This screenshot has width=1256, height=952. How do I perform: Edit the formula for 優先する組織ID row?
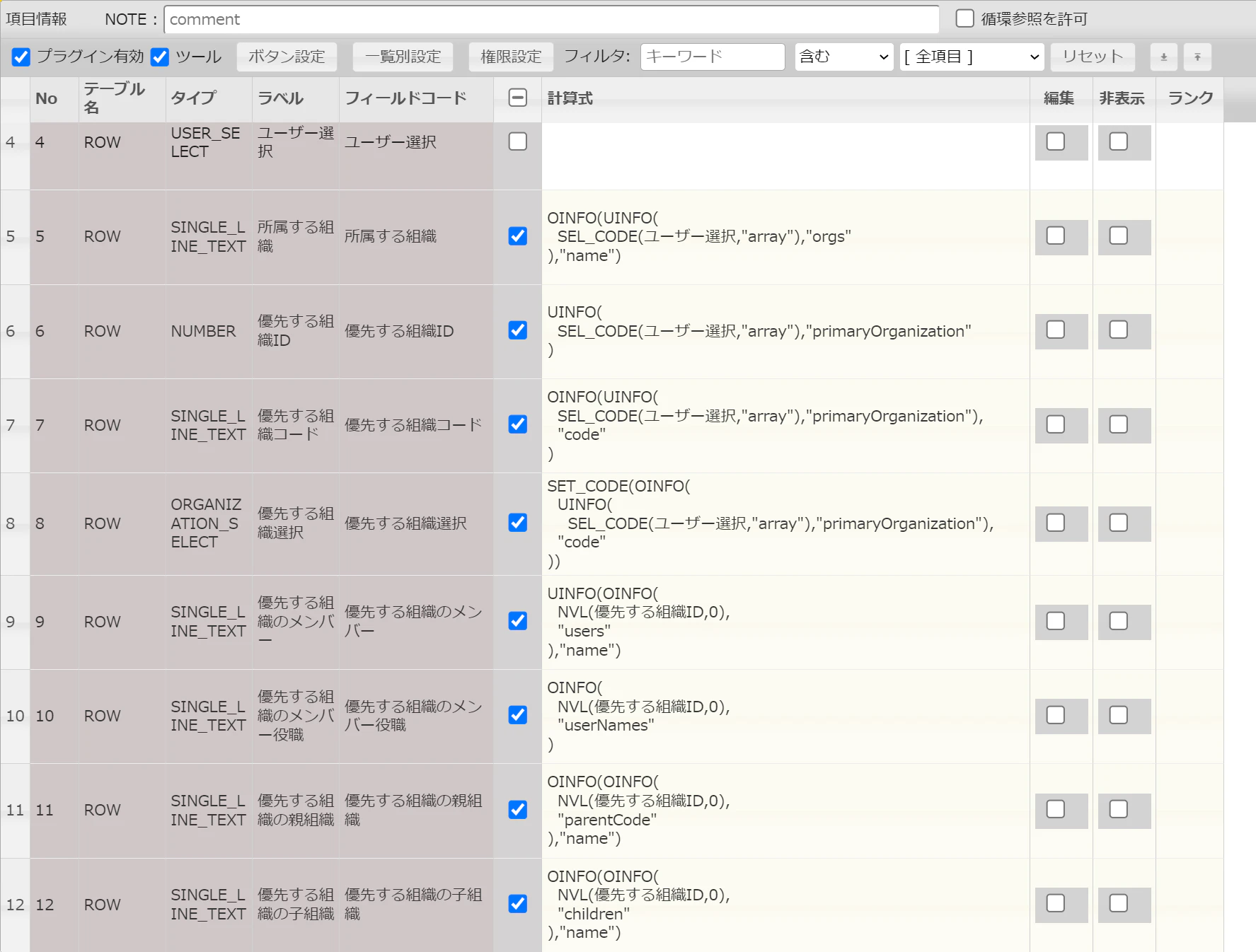pos(785,331)
